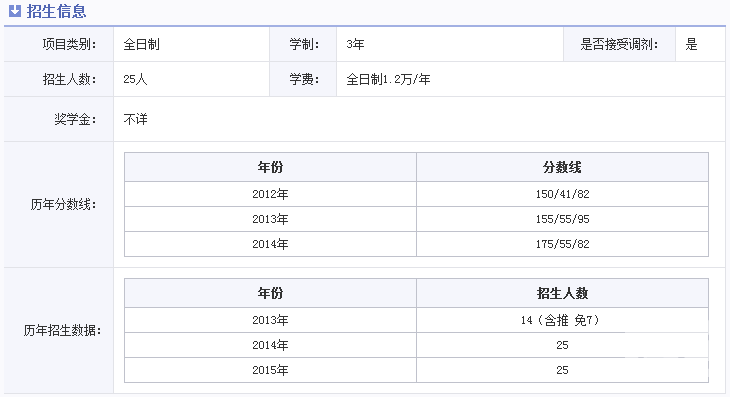This screenshot has height=397, width=730.
Task: Click the tuition text 全日制1.2万/年
Action: pos(388,80)
